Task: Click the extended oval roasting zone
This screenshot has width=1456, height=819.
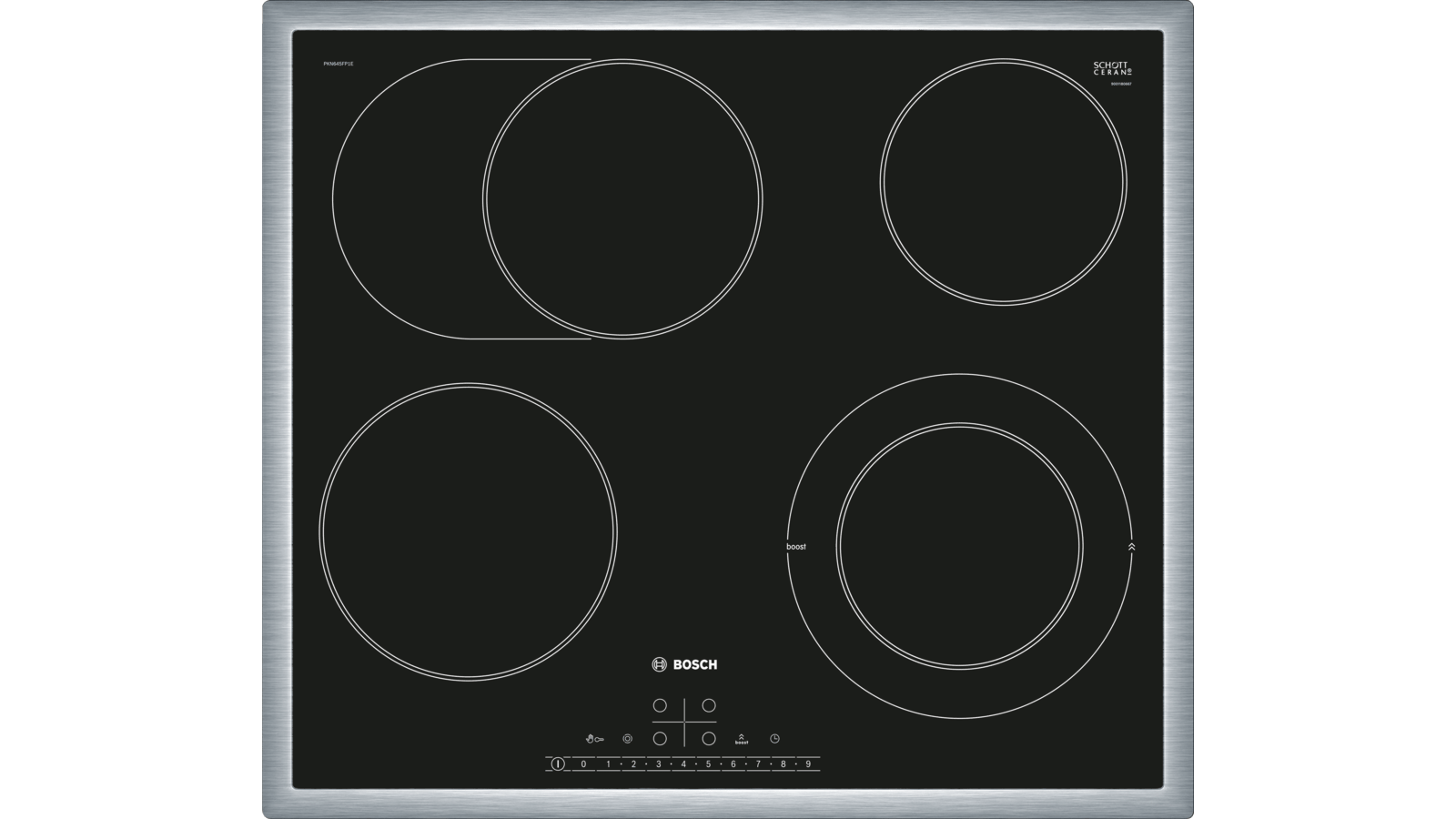Action: pos(547,199)
